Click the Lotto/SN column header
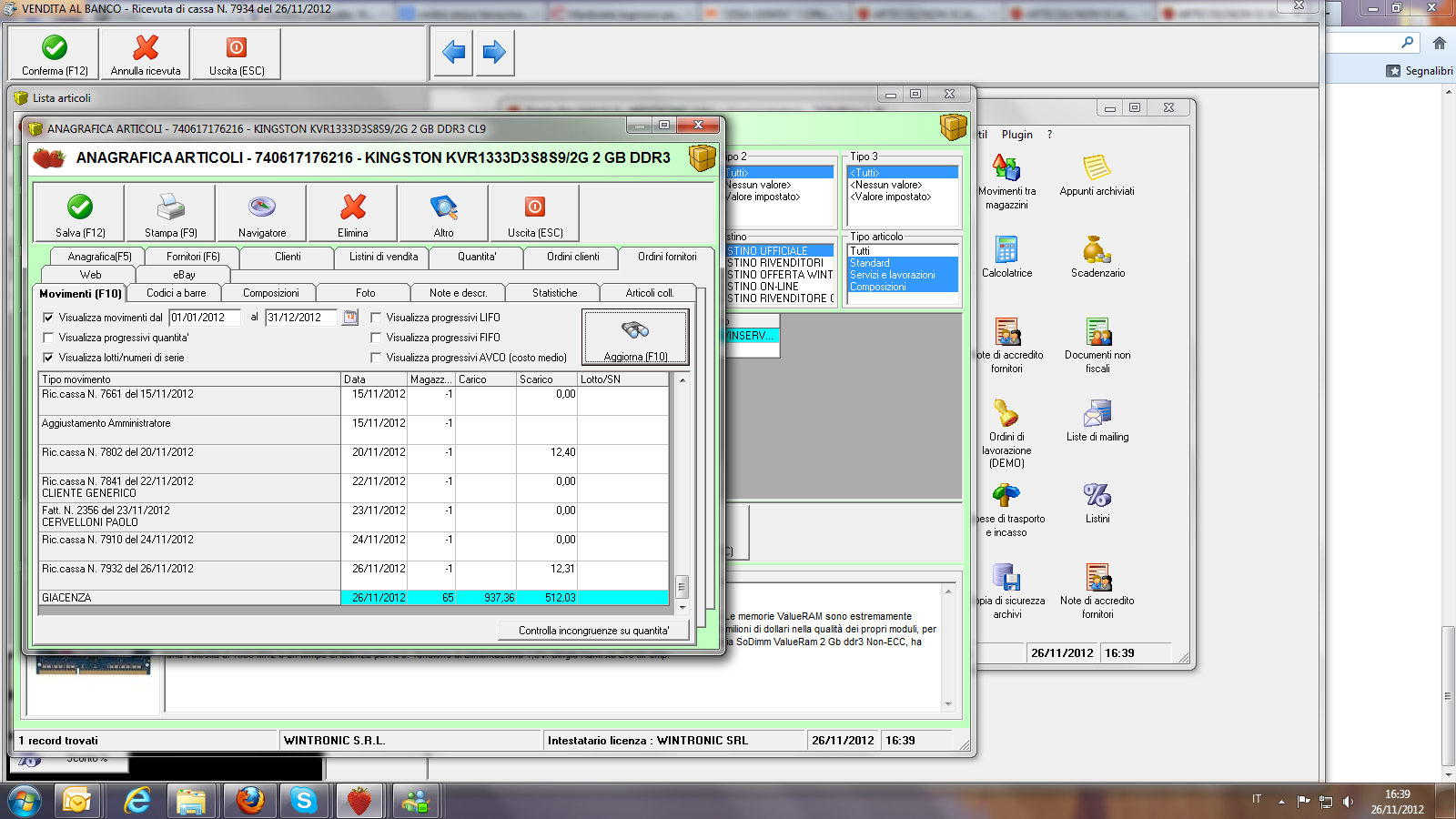Viewport: 1456px width, 819px height. [x=623, y=379]
